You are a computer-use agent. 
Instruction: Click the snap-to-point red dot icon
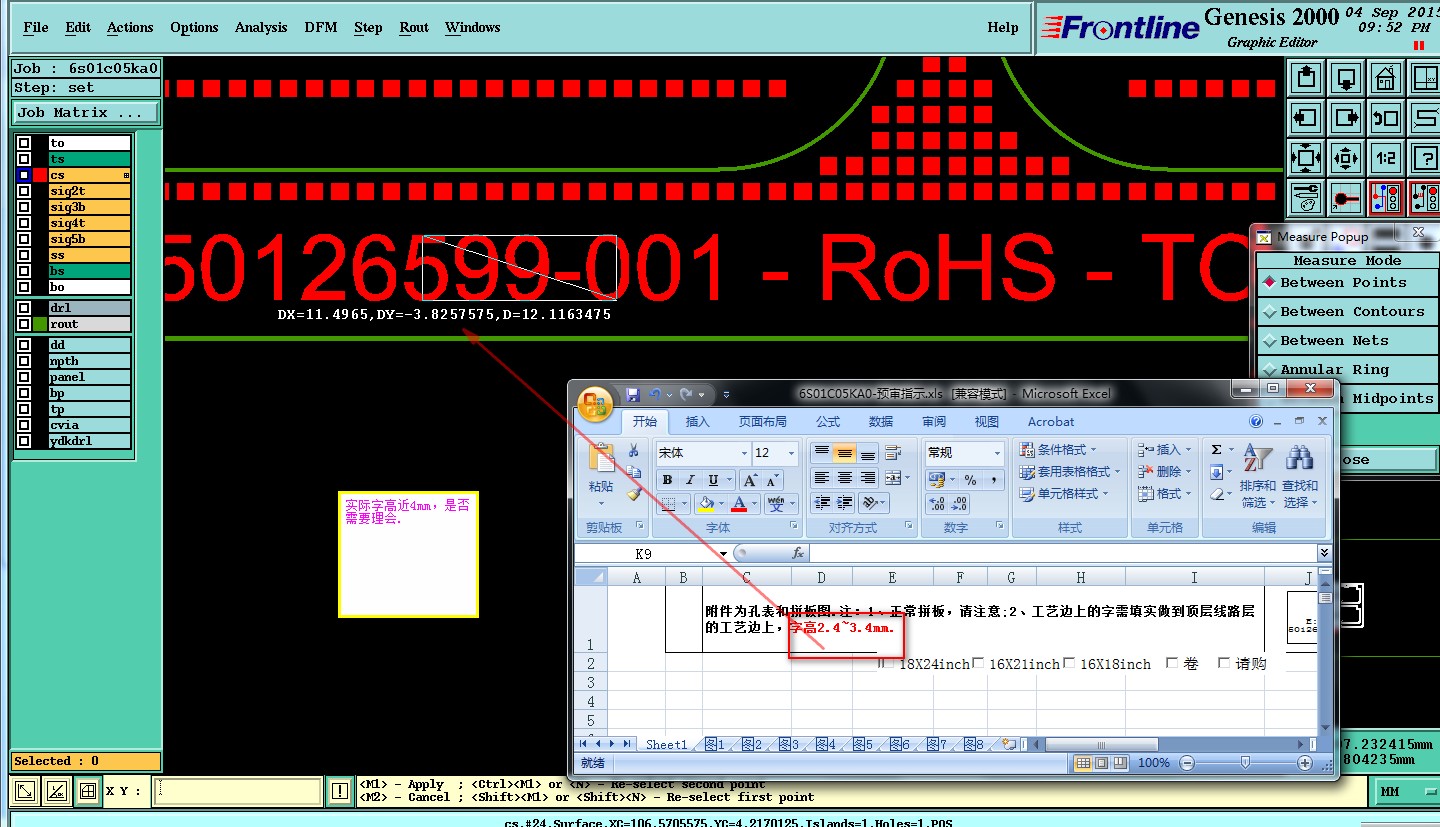click(x=1346, y=197)
